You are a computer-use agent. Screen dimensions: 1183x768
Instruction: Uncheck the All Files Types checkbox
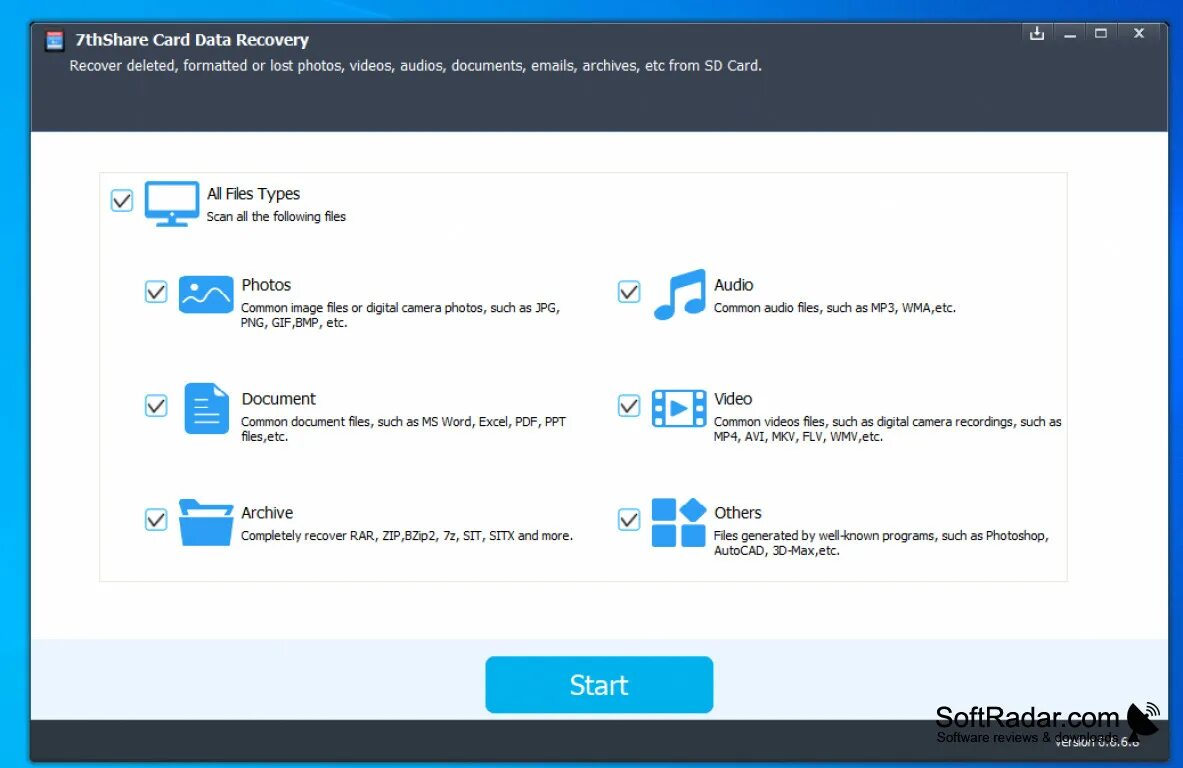(121, 201)
